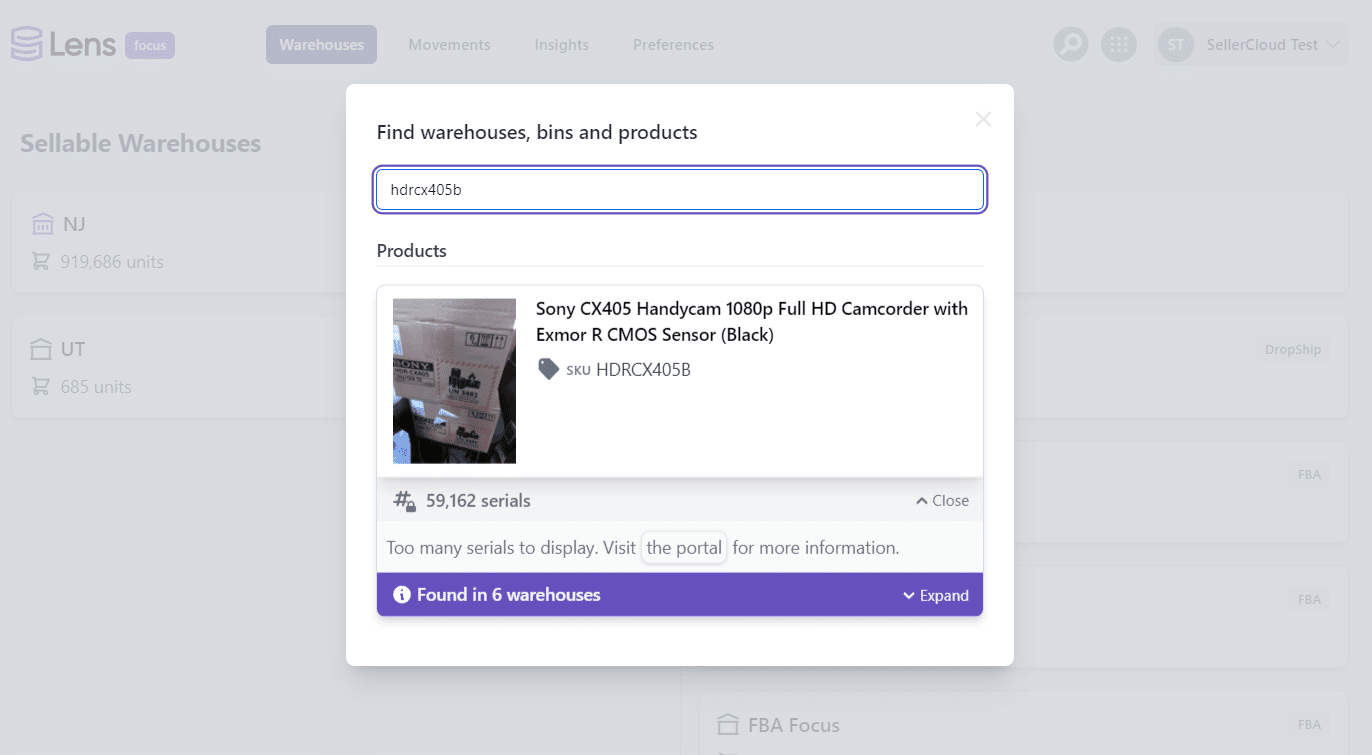Click the Sony CX405 product thumbnail
The image size is (1372, 755).
454,380
